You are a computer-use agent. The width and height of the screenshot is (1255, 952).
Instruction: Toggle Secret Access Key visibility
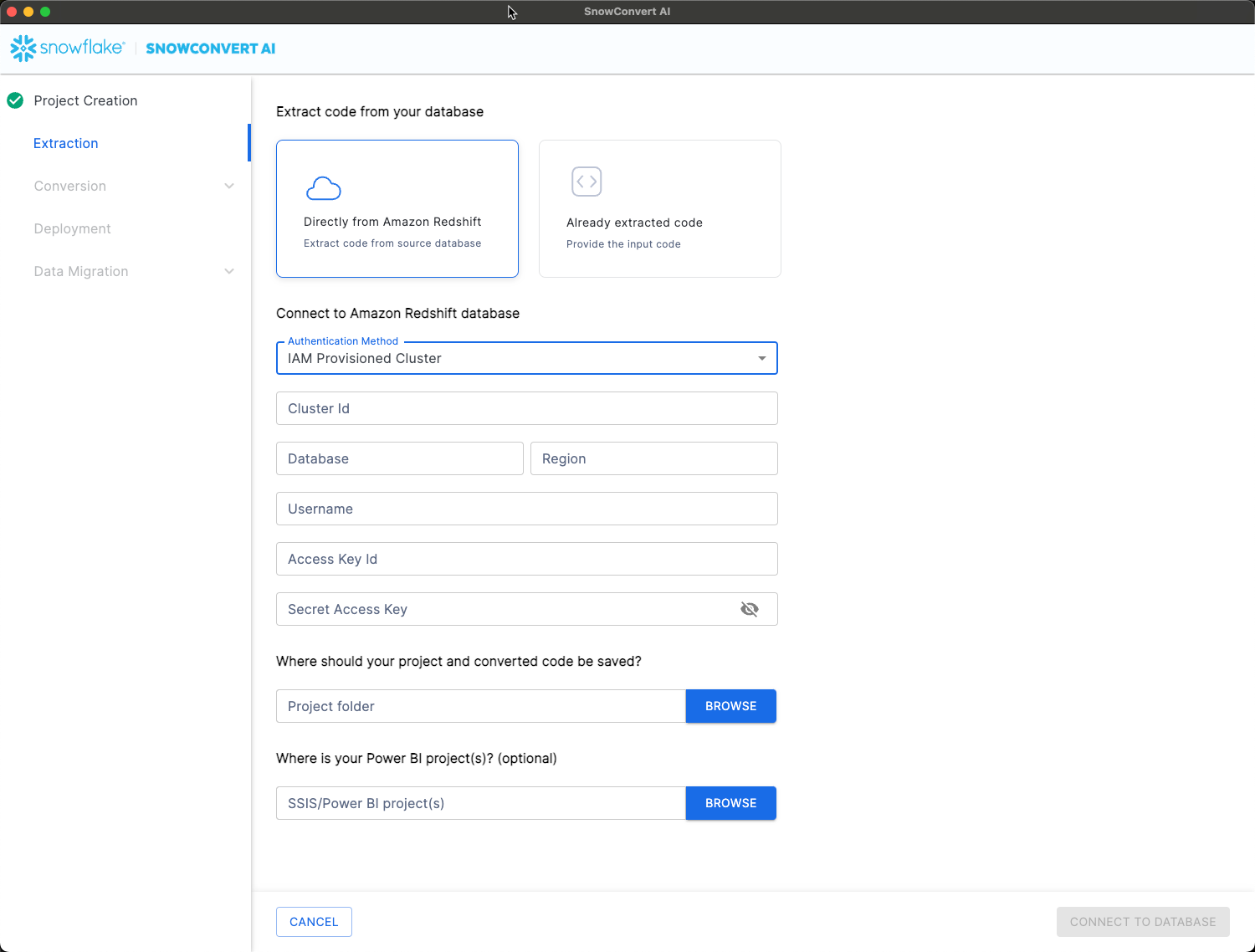point(750,609)
